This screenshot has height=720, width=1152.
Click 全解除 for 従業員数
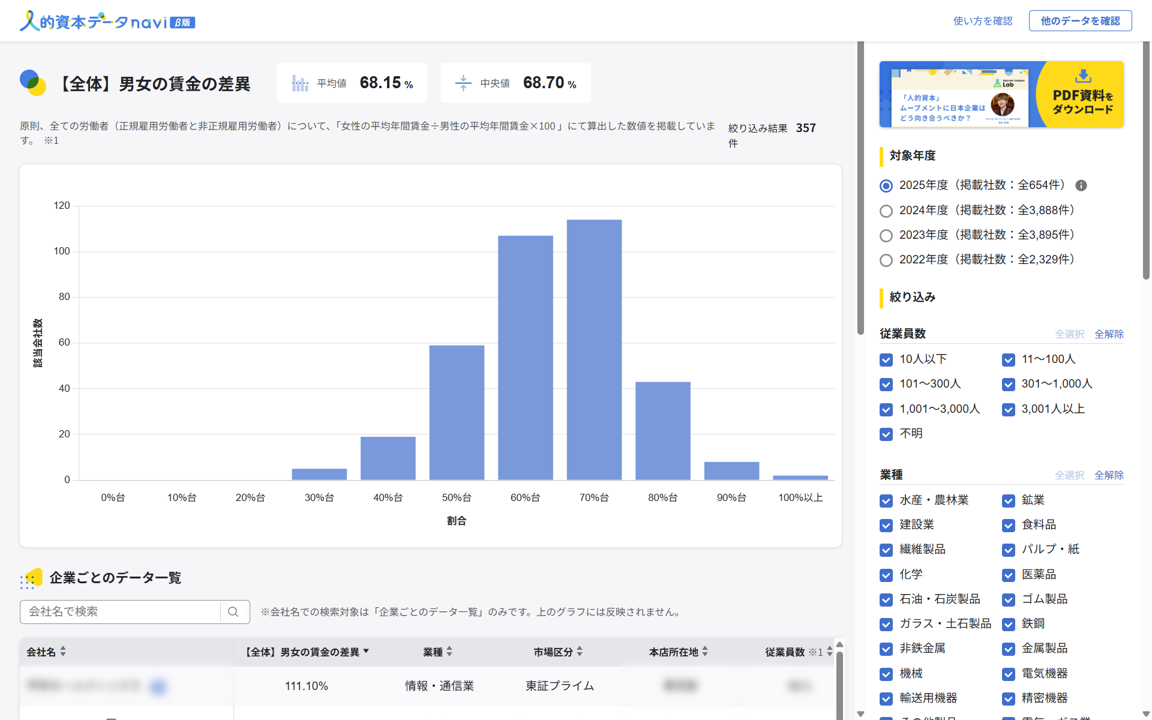click(1109, 334)
